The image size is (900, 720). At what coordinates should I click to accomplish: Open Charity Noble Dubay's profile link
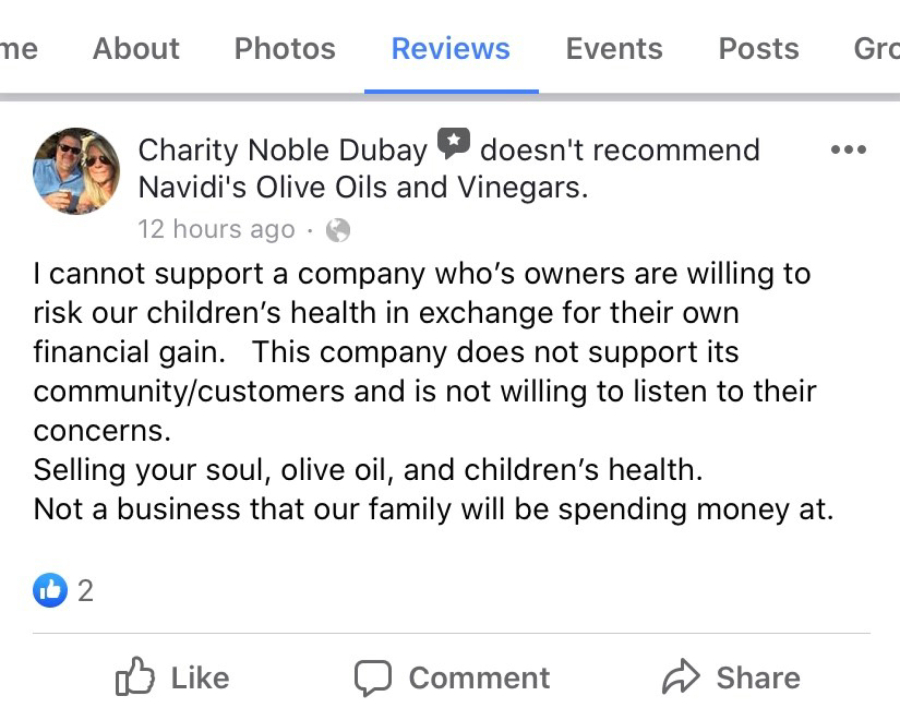click(282, 150)
